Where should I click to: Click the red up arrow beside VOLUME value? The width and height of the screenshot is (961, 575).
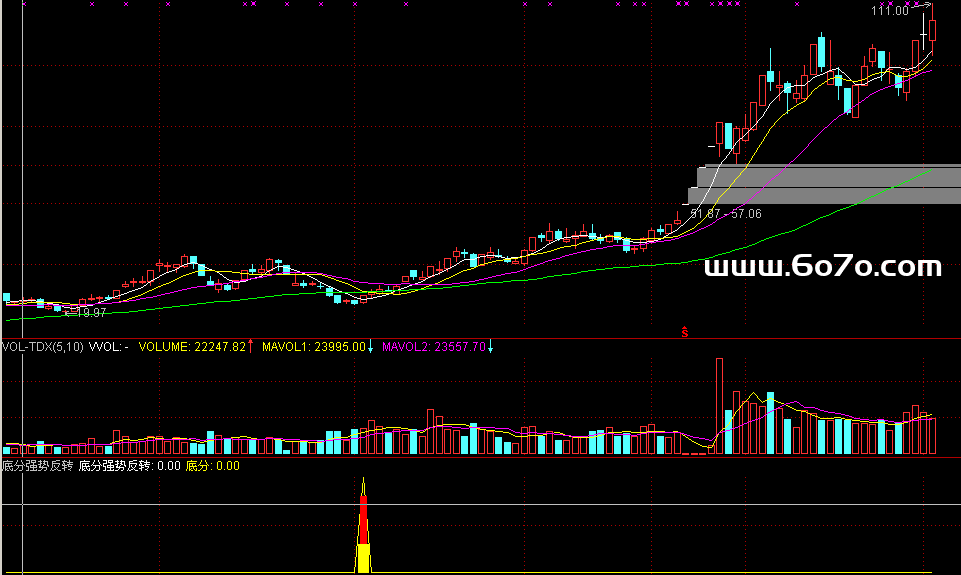pos(251,347)
